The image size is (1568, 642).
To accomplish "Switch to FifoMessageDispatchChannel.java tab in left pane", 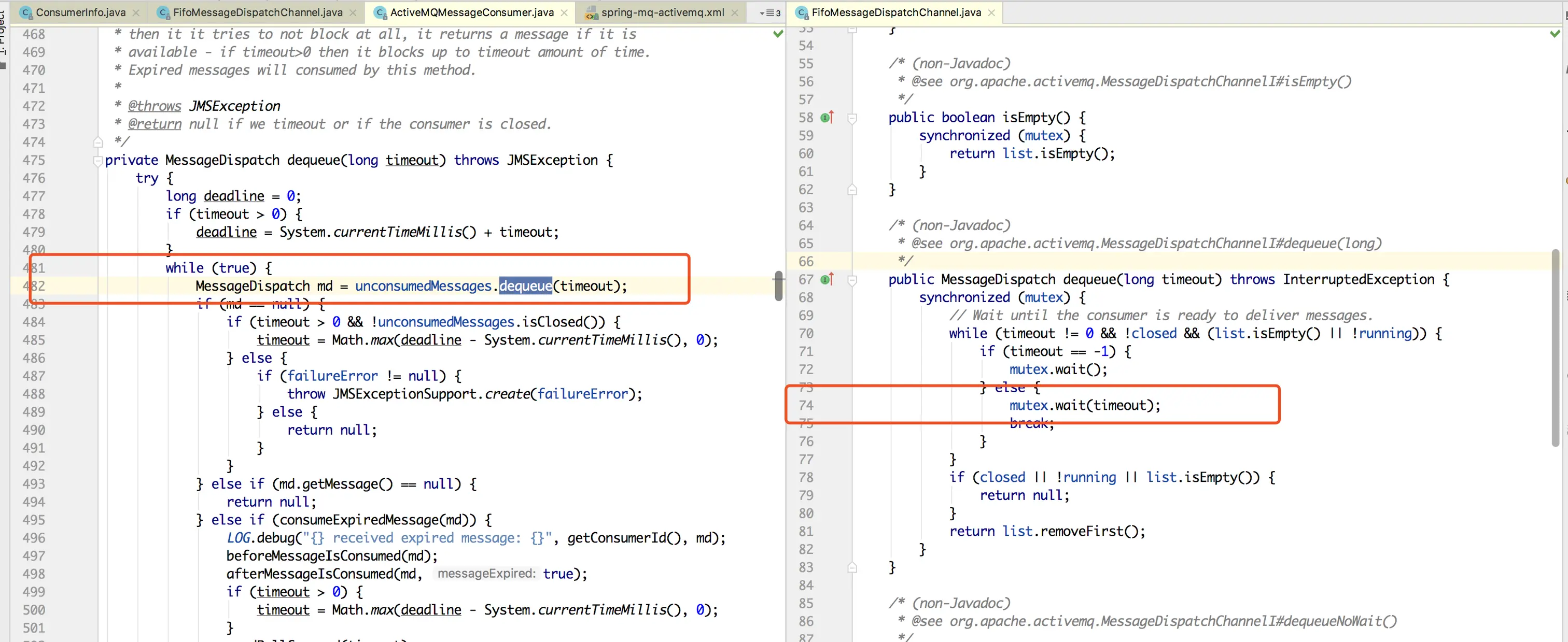I will [x=258, y=12].
